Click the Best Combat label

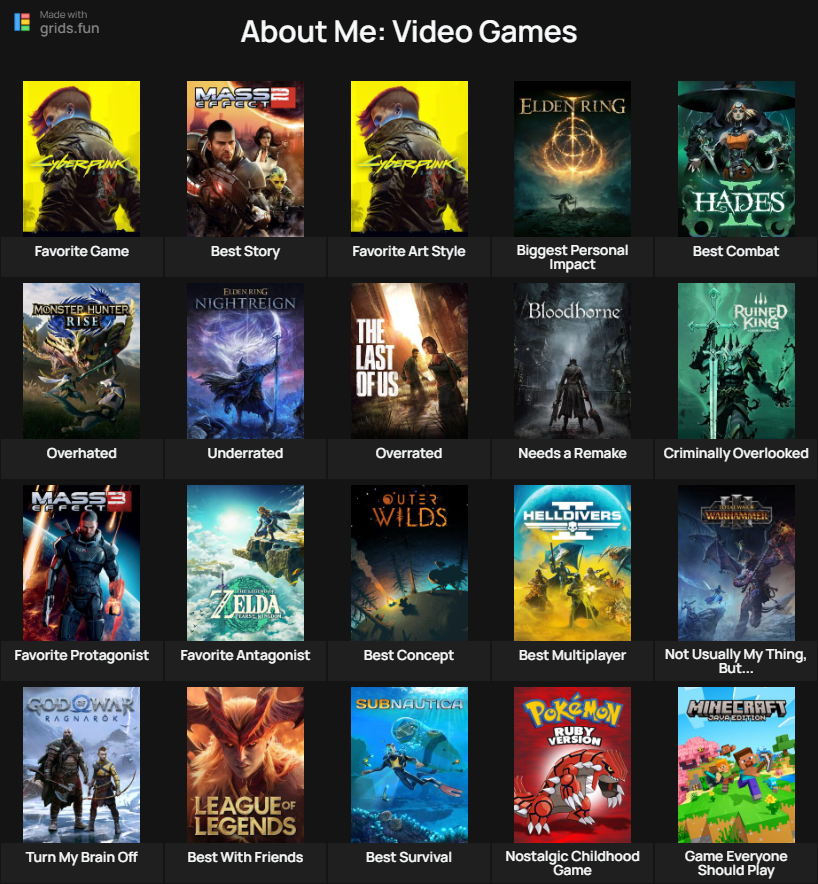pos(736,251)
